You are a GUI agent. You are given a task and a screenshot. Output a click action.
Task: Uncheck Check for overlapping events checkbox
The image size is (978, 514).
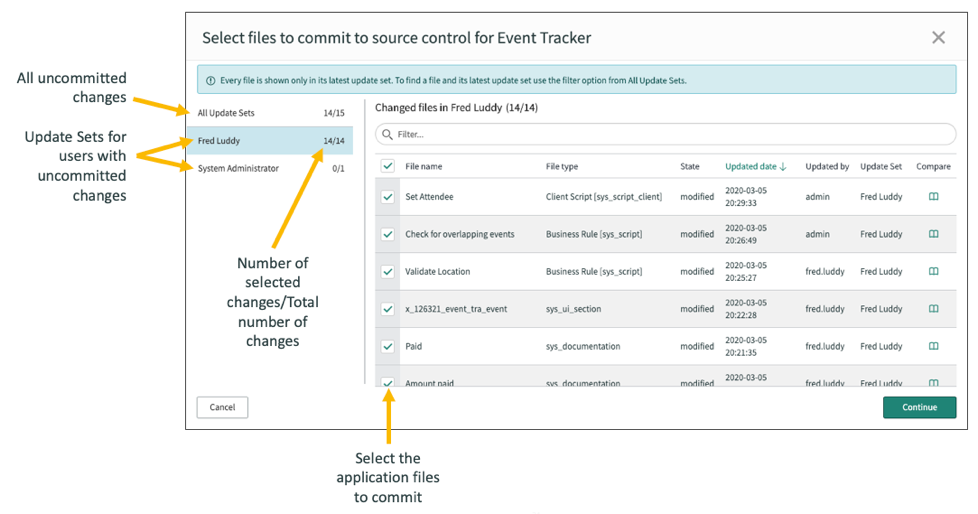(387, 234)
